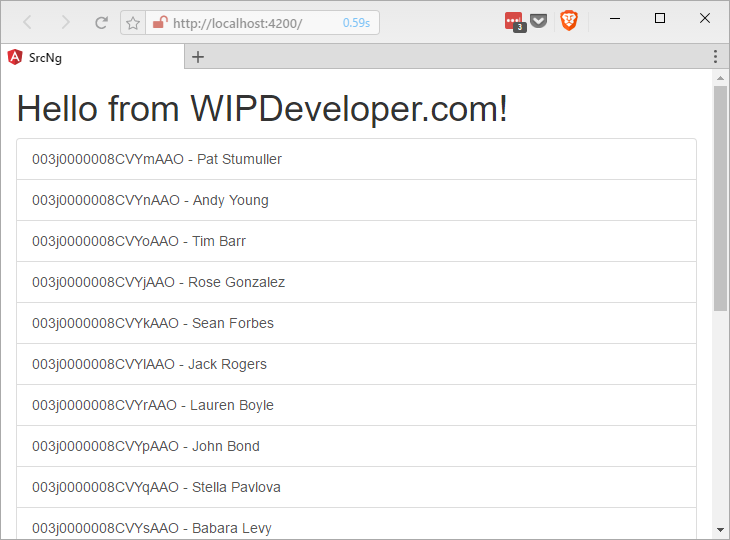Click the vertical scrollbar thumb
Image resolution: width=730 pixels, height=540 pixels.
721,198
